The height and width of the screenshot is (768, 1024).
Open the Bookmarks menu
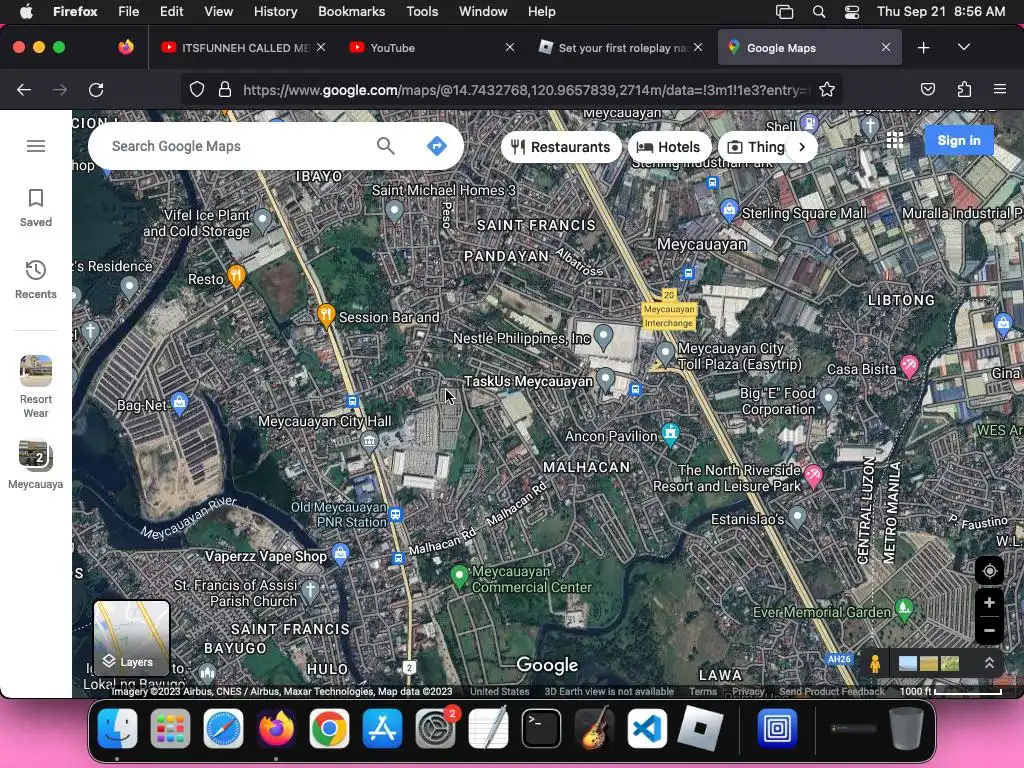point(351,12)
